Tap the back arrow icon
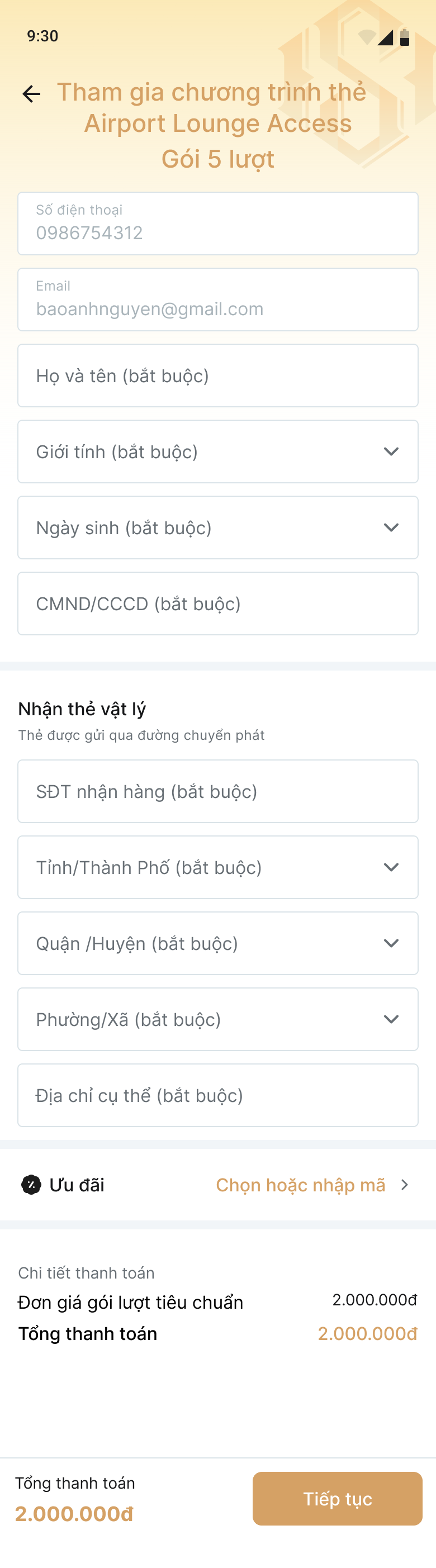Image resolution: width=436 pixels, height=1568 pixels. (x=31, y=94)
